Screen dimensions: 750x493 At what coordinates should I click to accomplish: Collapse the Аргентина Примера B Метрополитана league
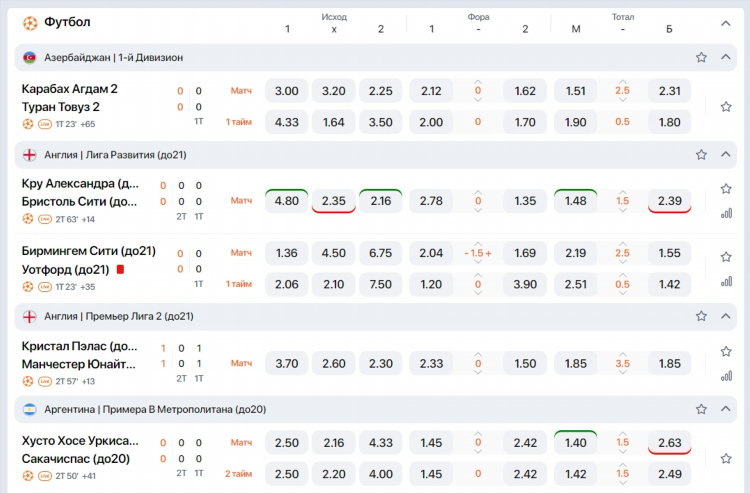(x=726, y=408)
